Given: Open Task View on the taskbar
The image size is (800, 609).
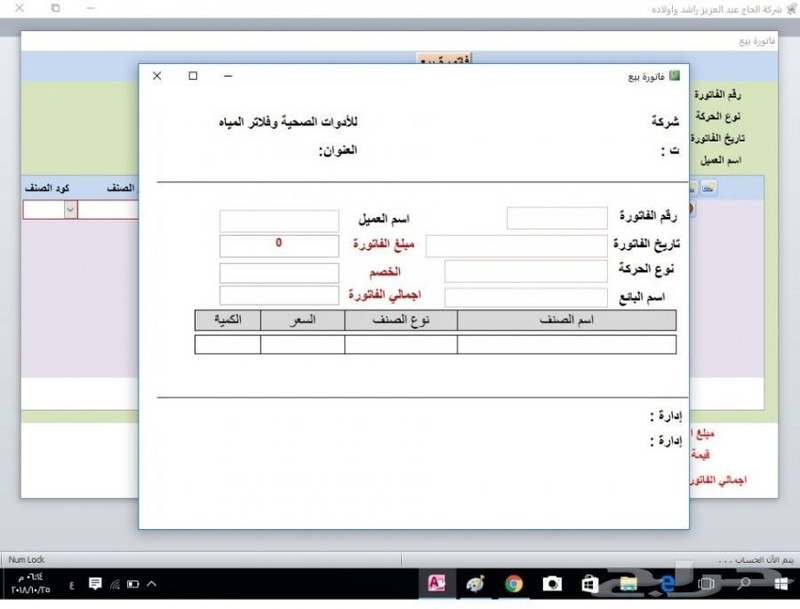Looking at the screenshot, I should click(706, 583).
